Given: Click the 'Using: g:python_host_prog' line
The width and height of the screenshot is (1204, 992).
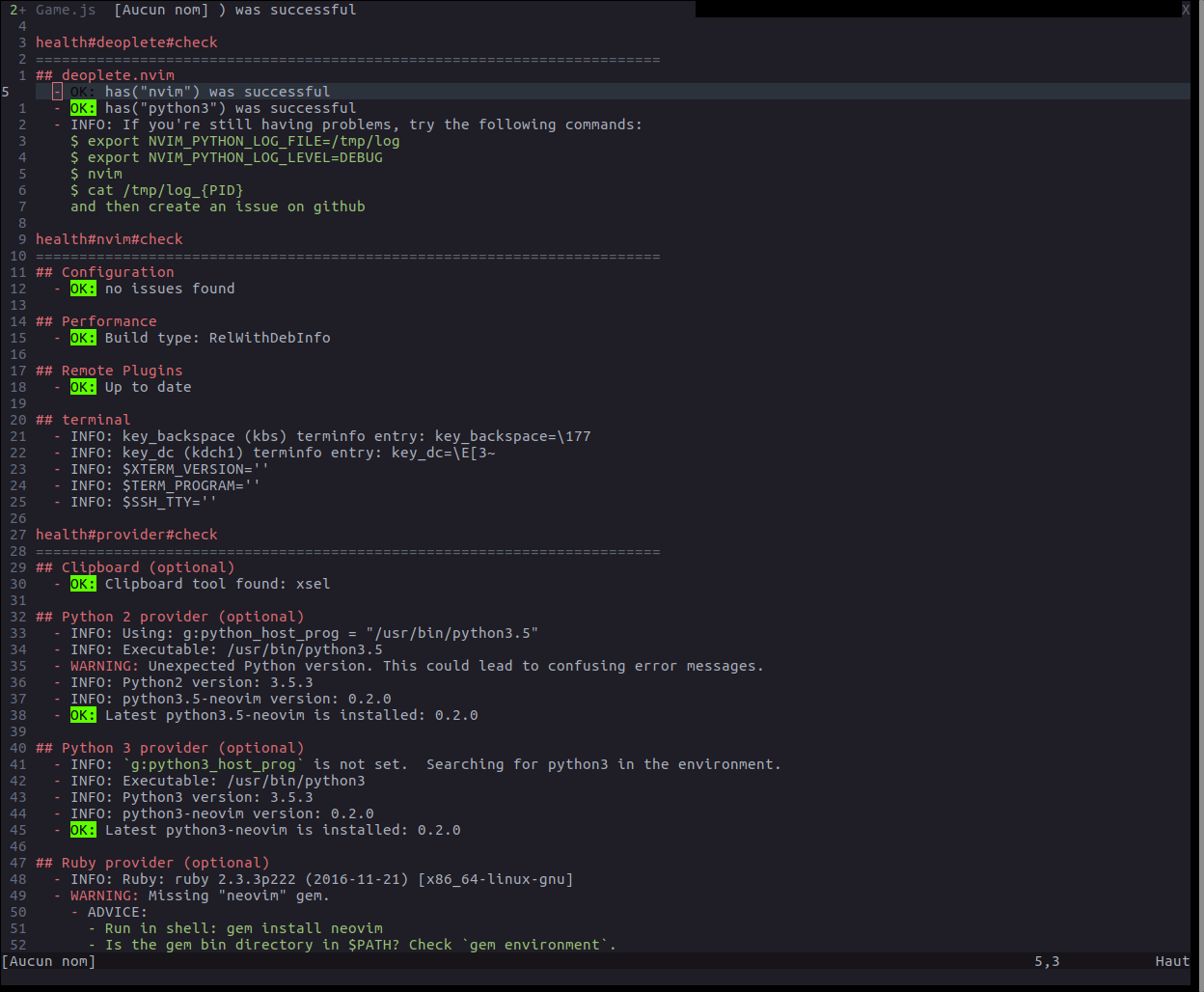Looking at the screenshot, I should click(296, 633).
